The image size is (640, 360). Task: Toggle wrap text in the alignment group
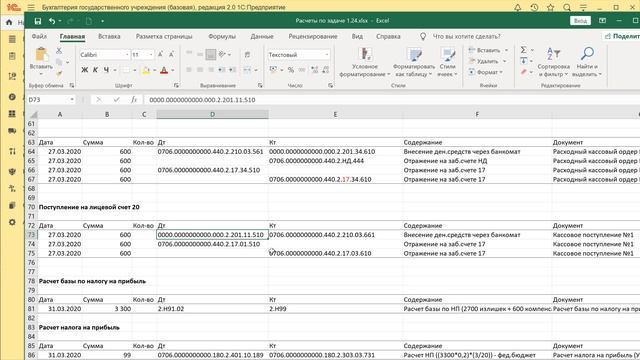pos(247,54)
